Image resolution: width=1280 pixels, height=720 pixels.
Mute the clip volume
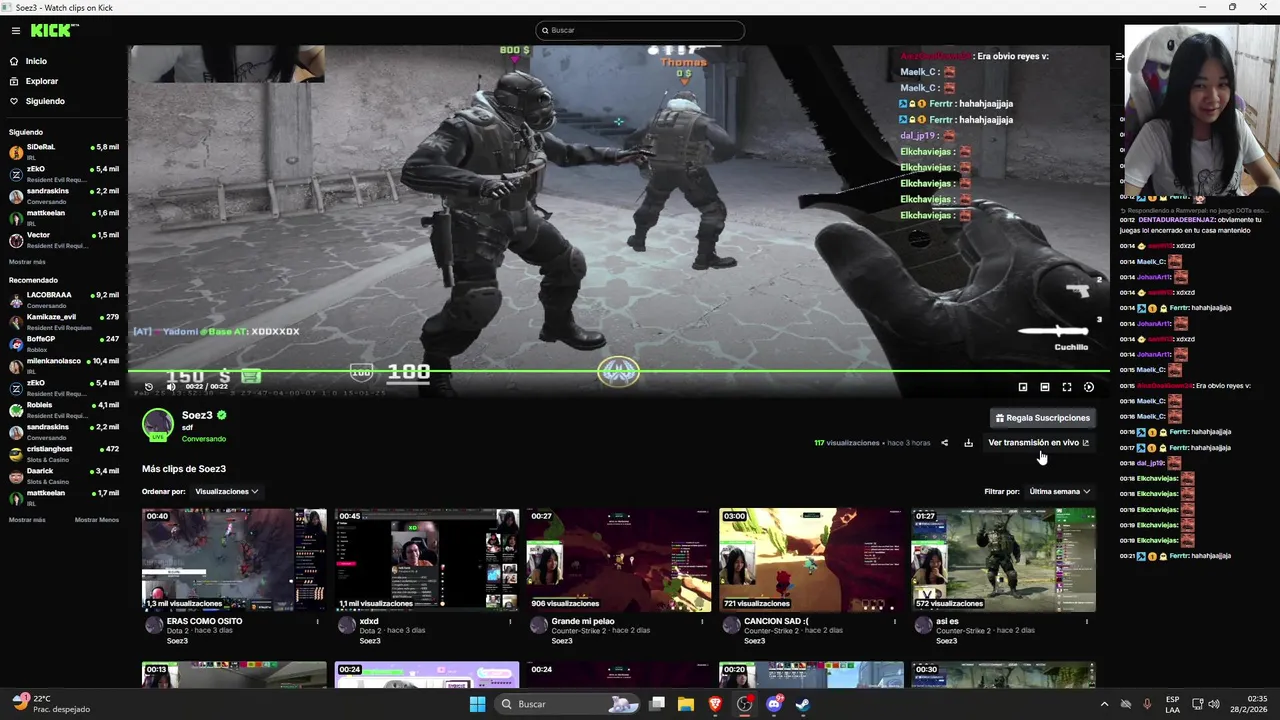tap(171, 387)
